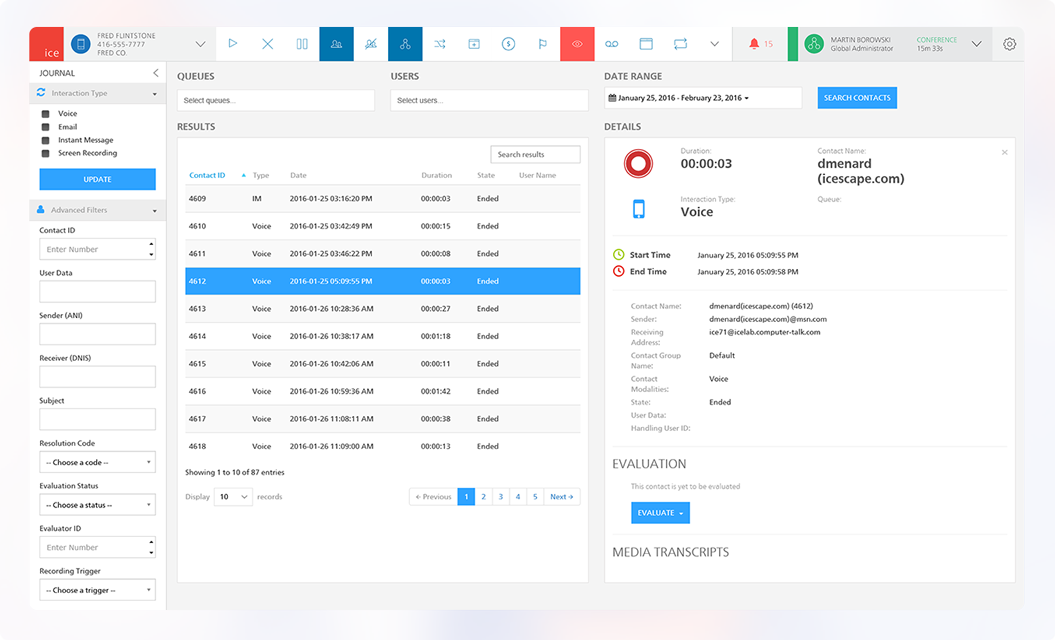Click the blue UPDATE button

coord(98,179)
